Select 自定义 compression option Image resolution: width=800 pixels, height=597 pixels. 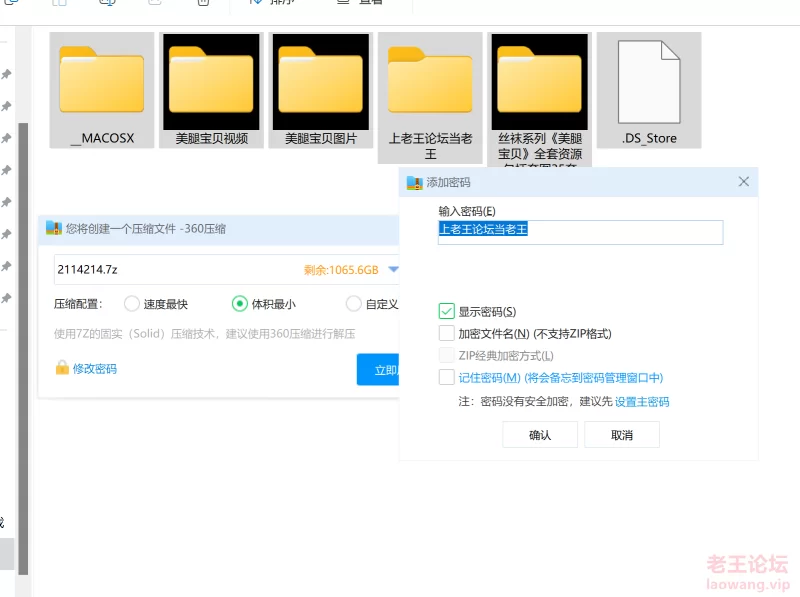(x=353, y=304)
